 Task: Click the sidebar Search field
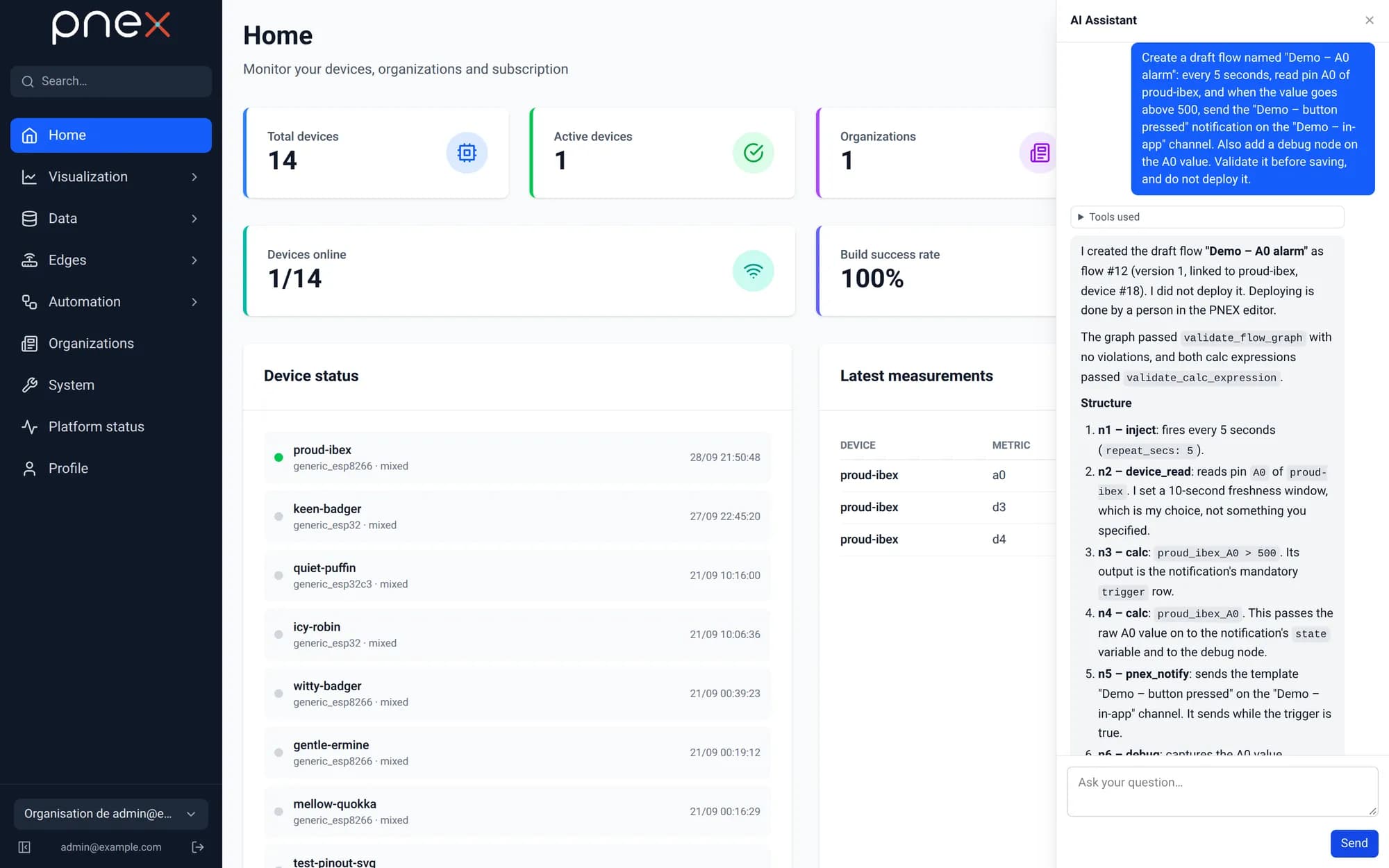coord(111,81)
